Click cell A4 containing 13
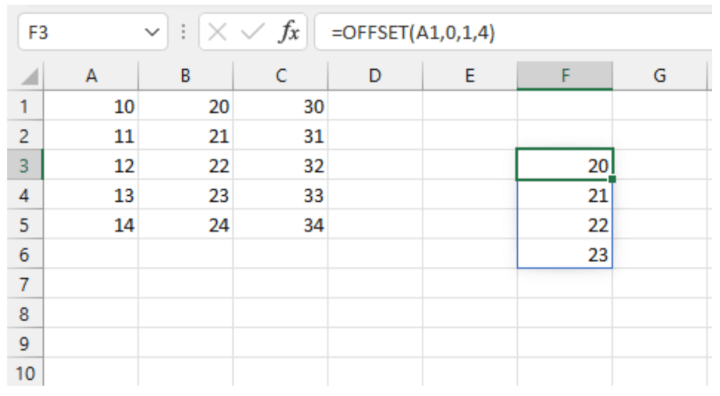Image resolution: width=720 pixels, height=396 pixels. (x=91, y=195)
